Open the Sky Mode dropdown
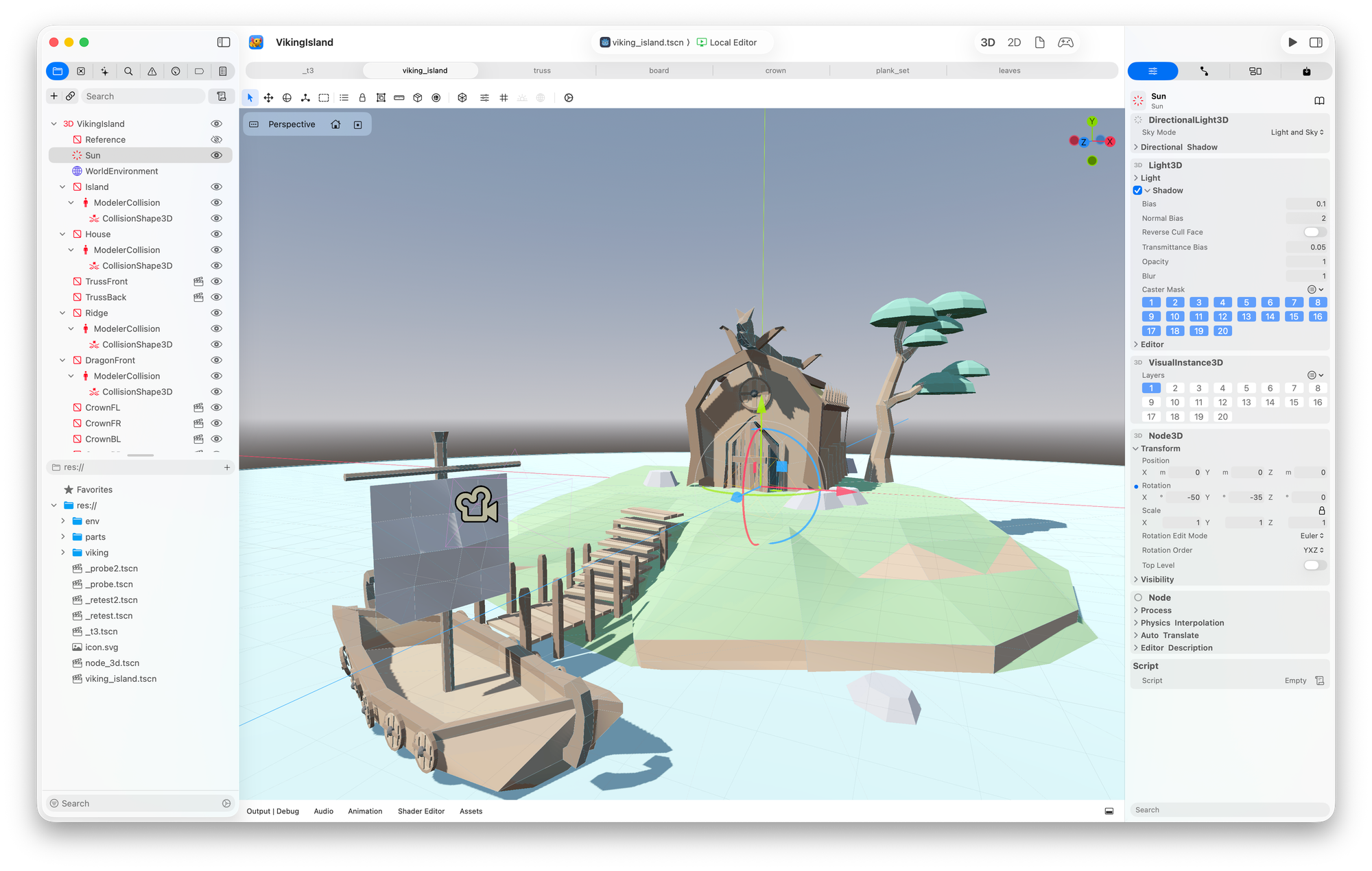The width and height of the screenshot is (1372, 871). tap(1297, 132)
